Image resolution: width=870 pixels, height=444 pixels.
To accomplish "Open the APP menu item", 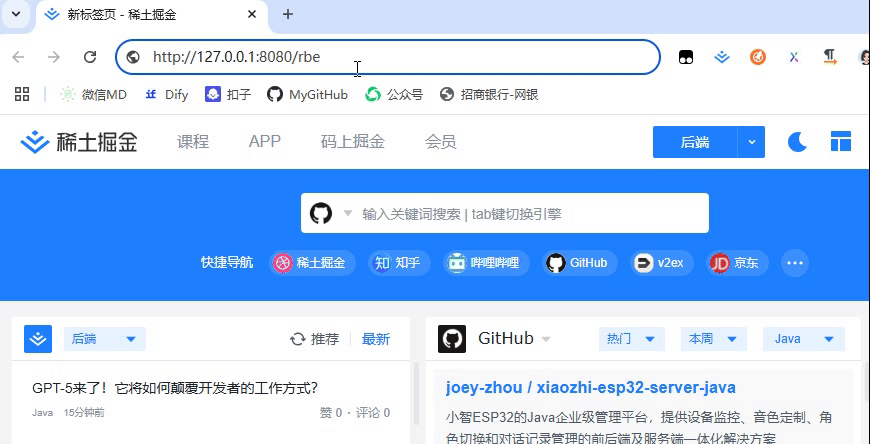I will pyautogui.click(x=265, y=142).
